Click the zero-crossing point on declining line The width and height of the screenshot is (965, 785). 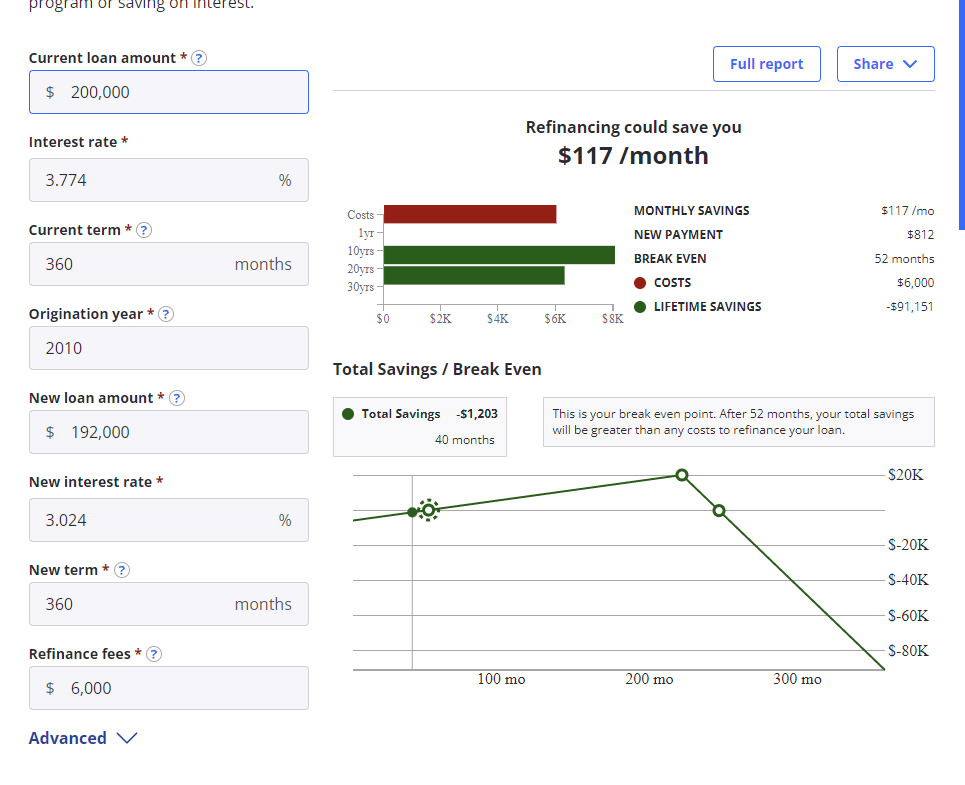[x=719, y=511]
